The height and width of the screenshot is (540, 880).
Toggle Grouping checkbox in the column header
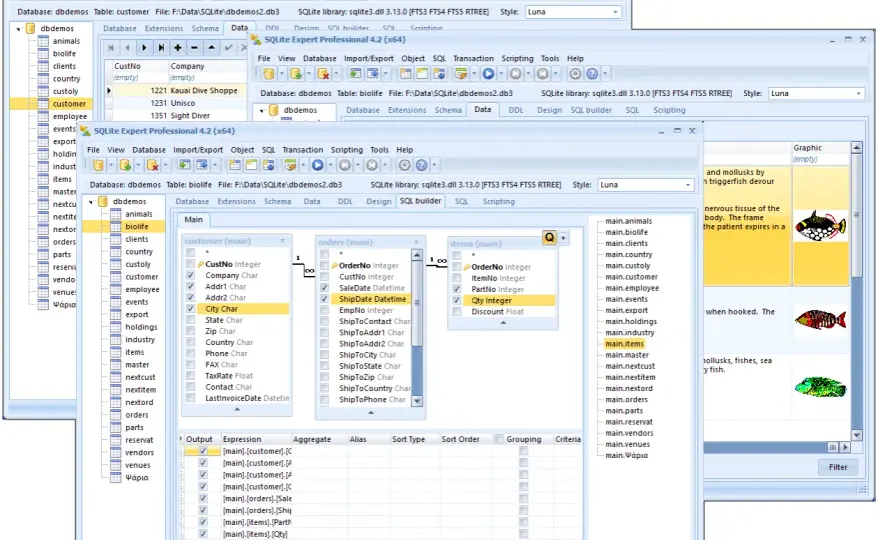tap(499, 439)
